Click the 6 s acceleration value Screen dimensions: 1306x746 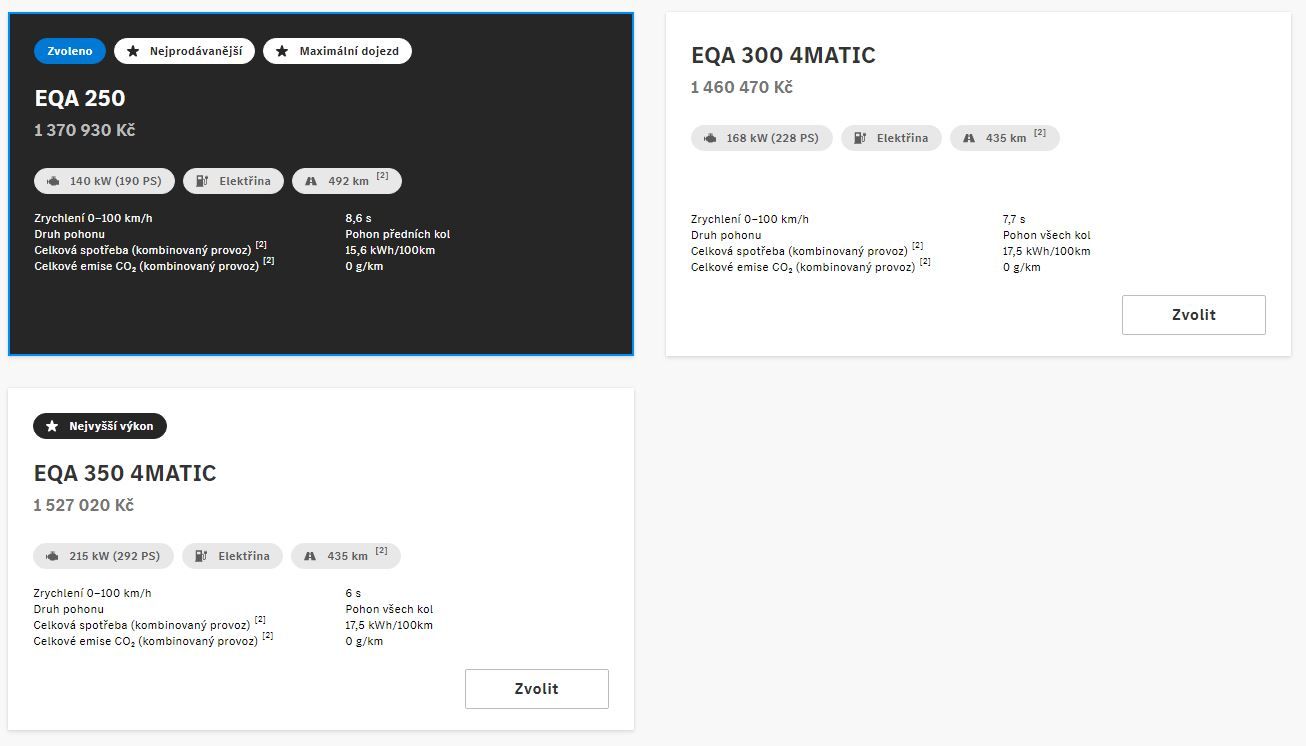pos(353,593)
